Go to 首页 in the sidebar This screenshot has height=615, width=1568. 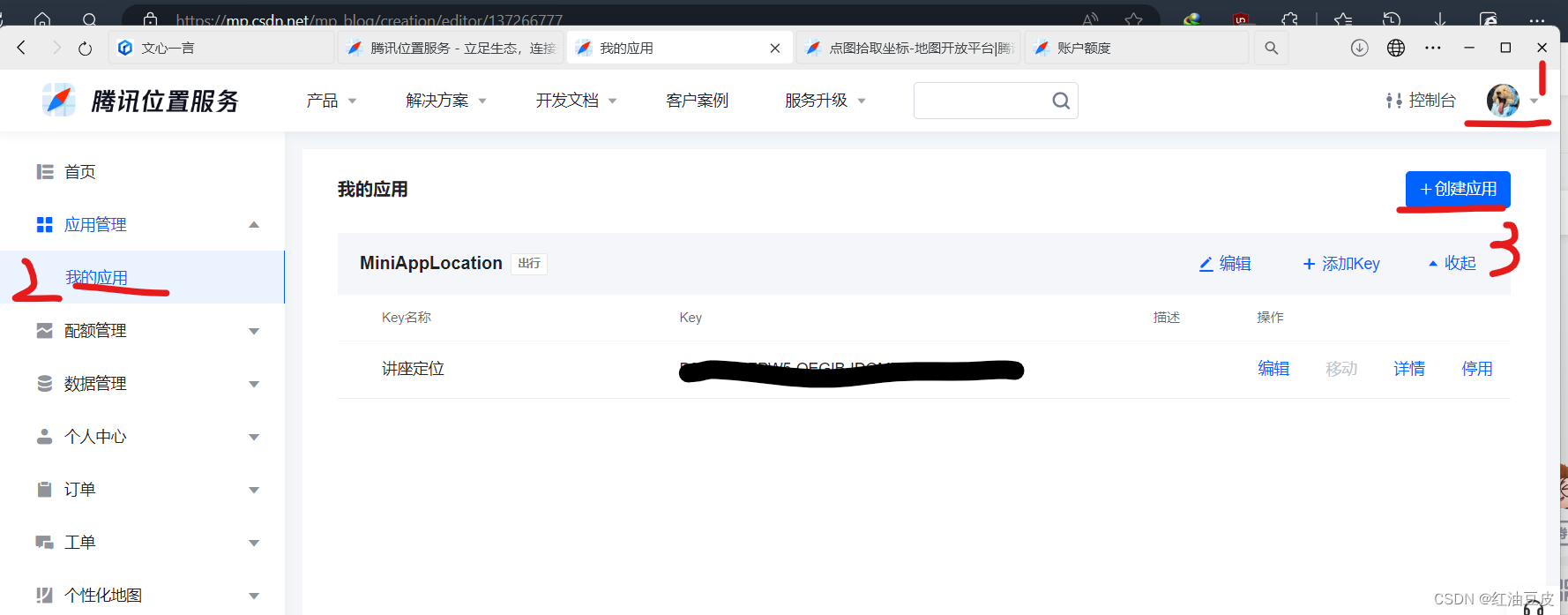point(80,172)
